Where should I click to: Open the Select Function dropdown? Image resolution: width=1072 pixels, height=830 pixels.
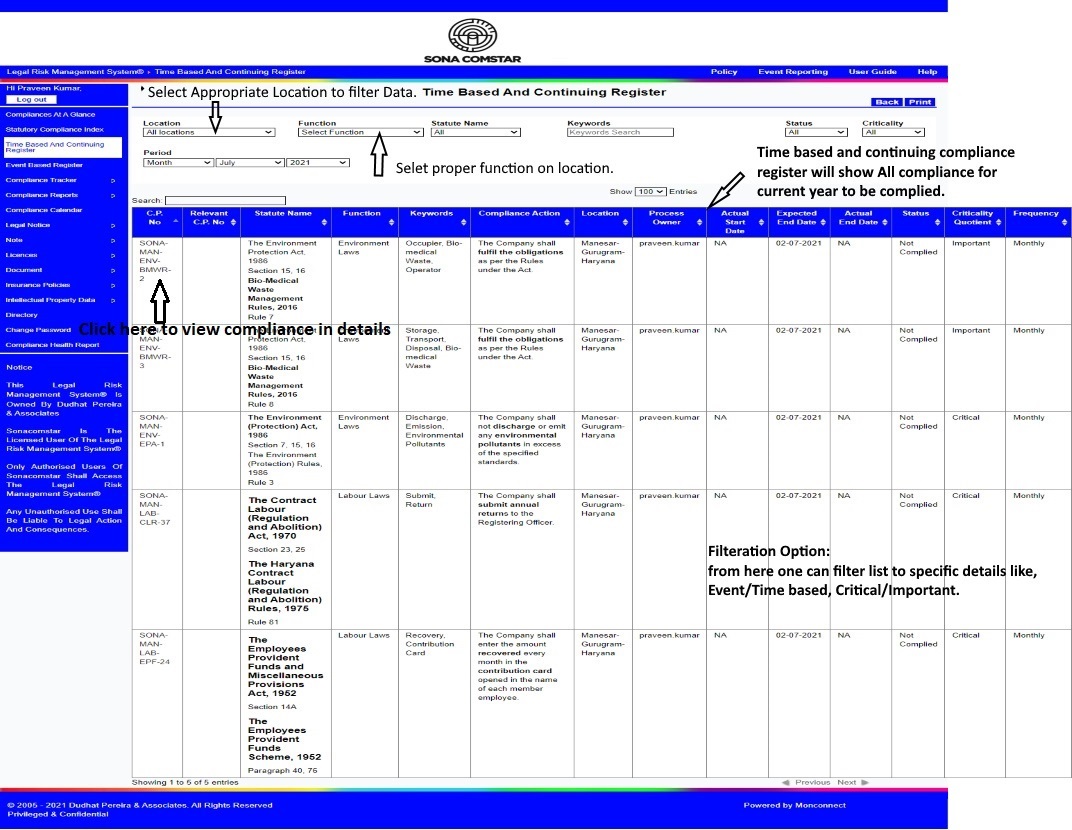pos(361,132)
